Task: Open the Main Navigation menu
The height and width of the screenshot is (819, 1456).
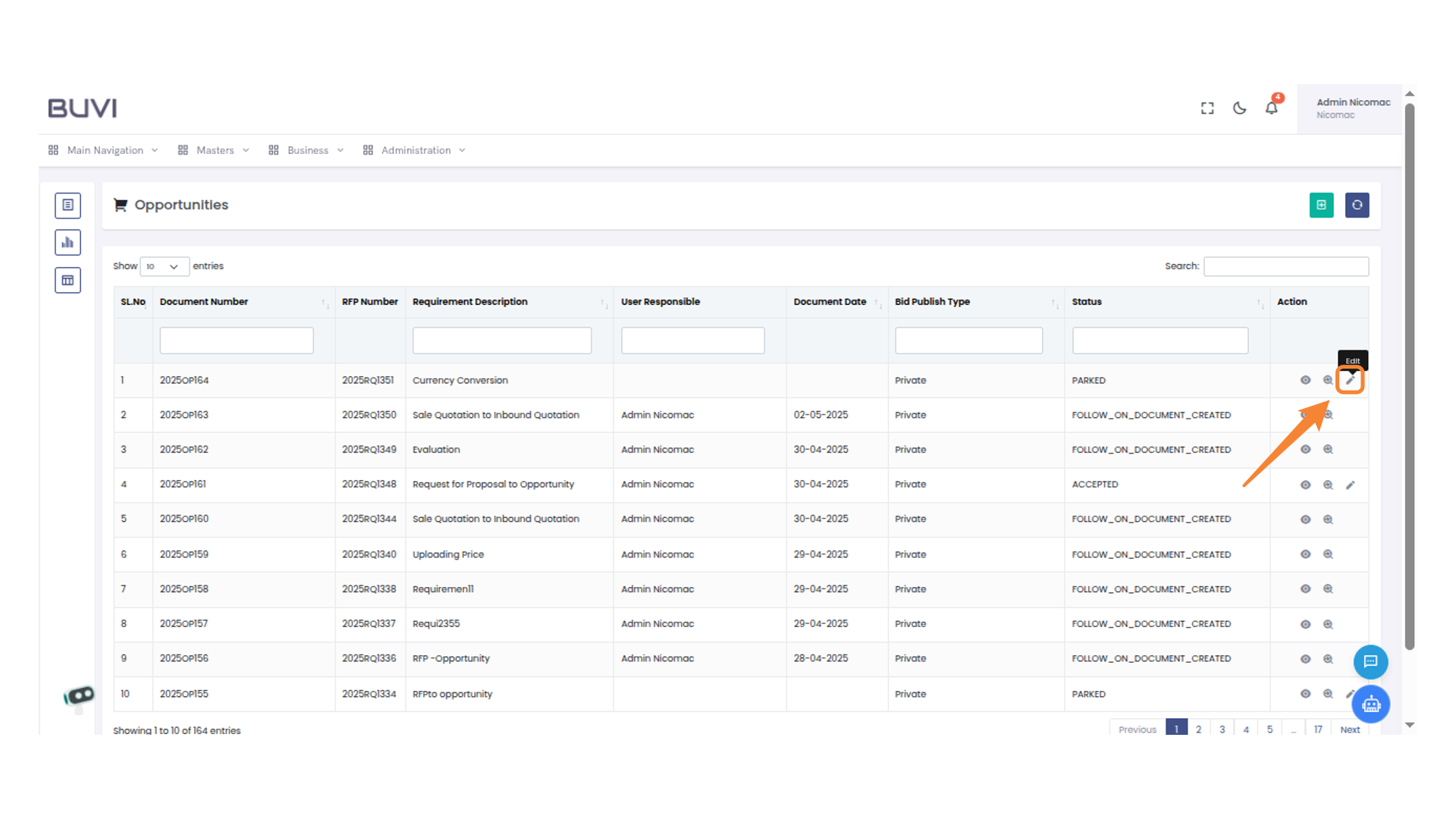Action: [104, 150]
